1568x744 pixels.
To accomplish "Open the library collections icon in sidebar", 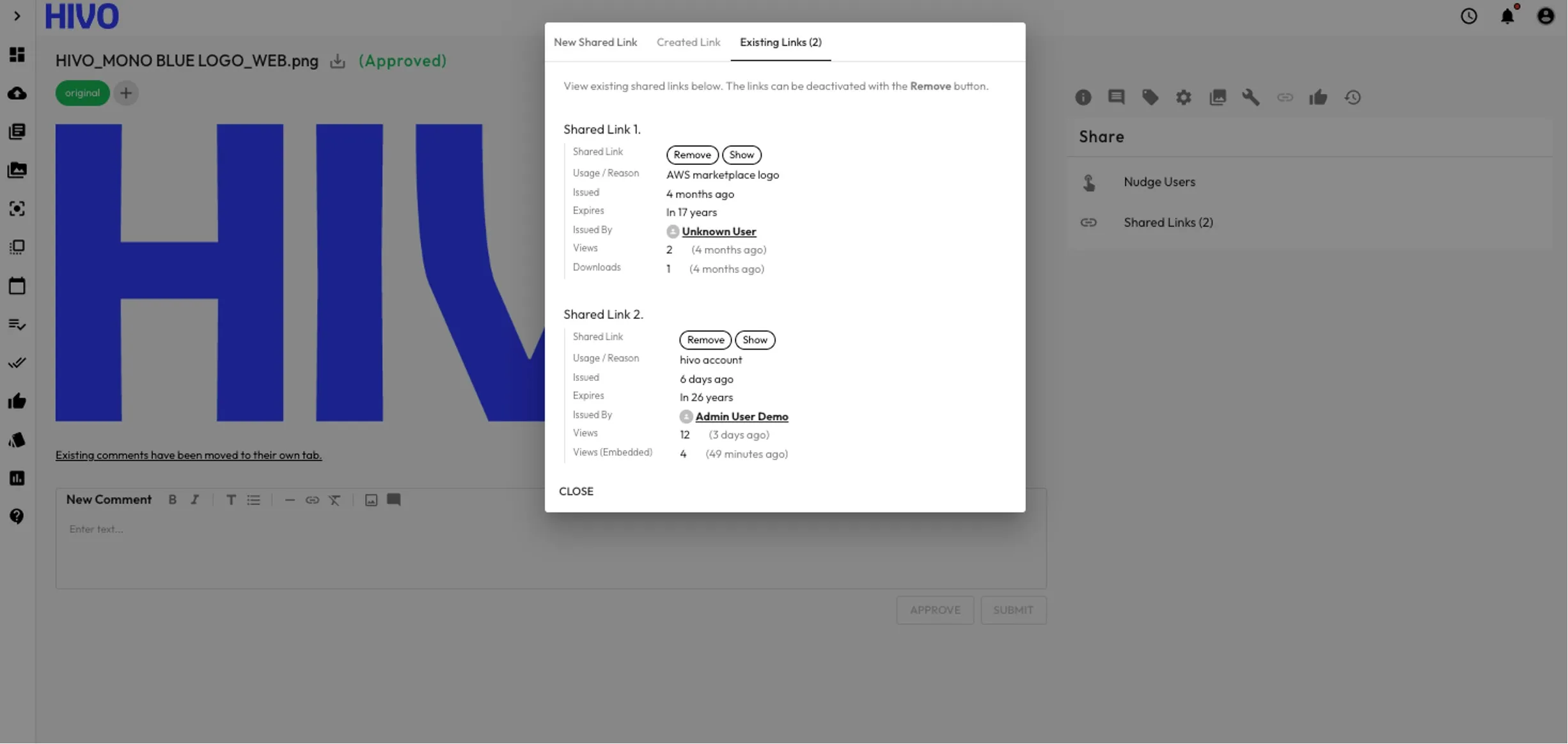I will 17,132.
